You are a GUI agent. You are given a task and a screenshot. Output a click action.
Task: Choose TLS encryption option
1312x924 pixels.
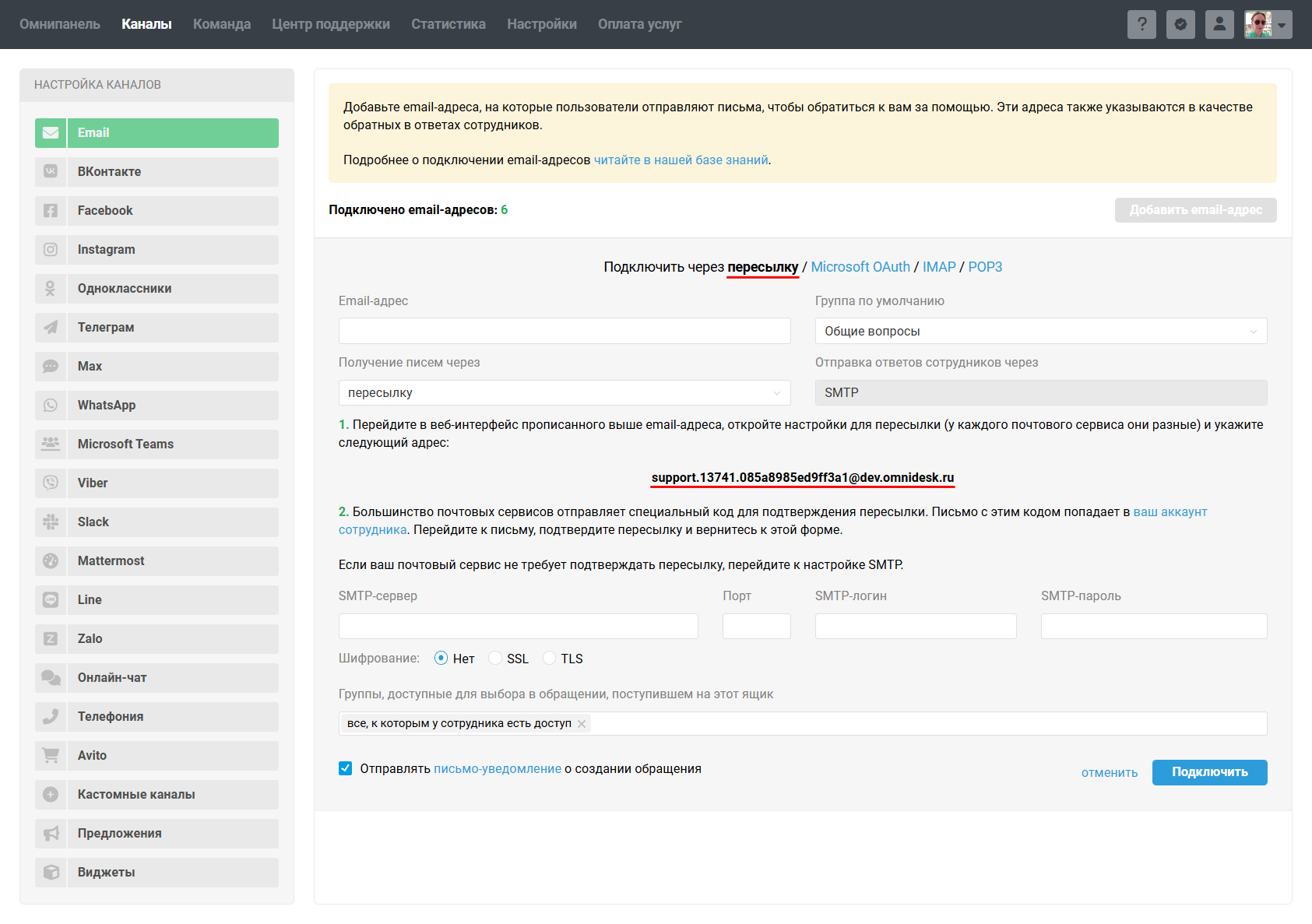pyautogui.click(x=550, y=659)
